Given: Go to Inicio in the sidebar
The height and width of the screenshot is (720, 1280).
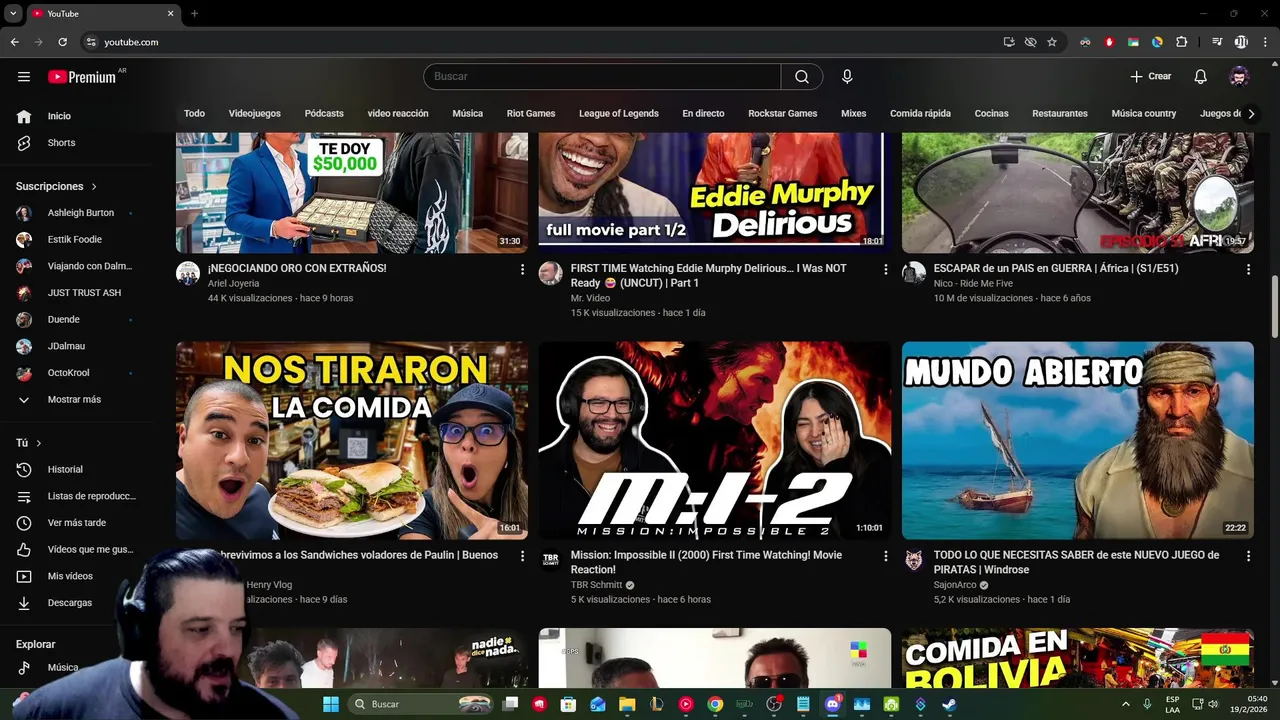Looking at the screenshot, I should (75, 116).
